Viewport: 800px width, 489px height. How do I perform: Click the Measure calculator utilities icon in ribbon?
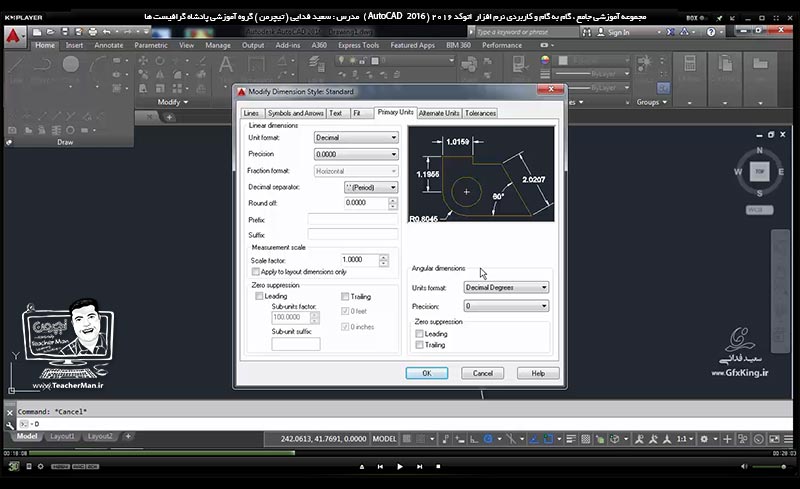pyautogui.click(x=690, y=63)
